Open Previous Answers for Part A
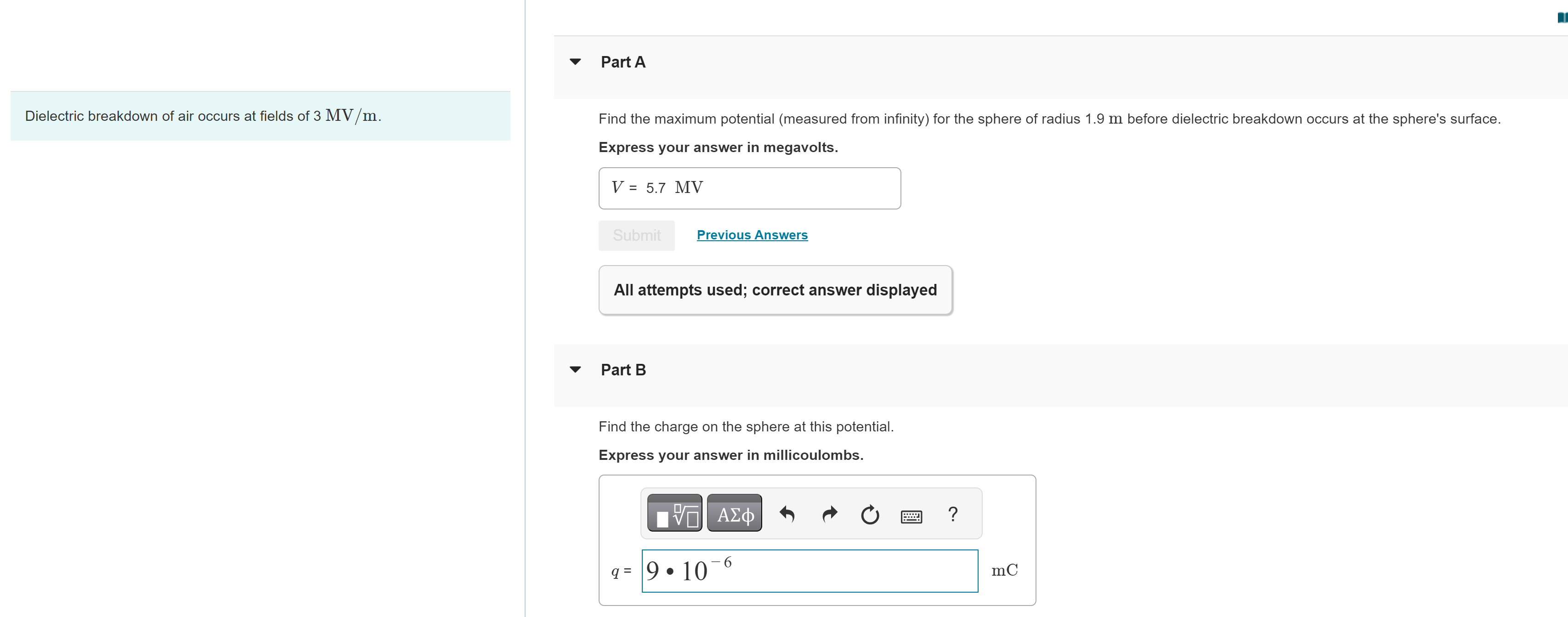This screenshot has width=1568, height=617. [751, 235]
